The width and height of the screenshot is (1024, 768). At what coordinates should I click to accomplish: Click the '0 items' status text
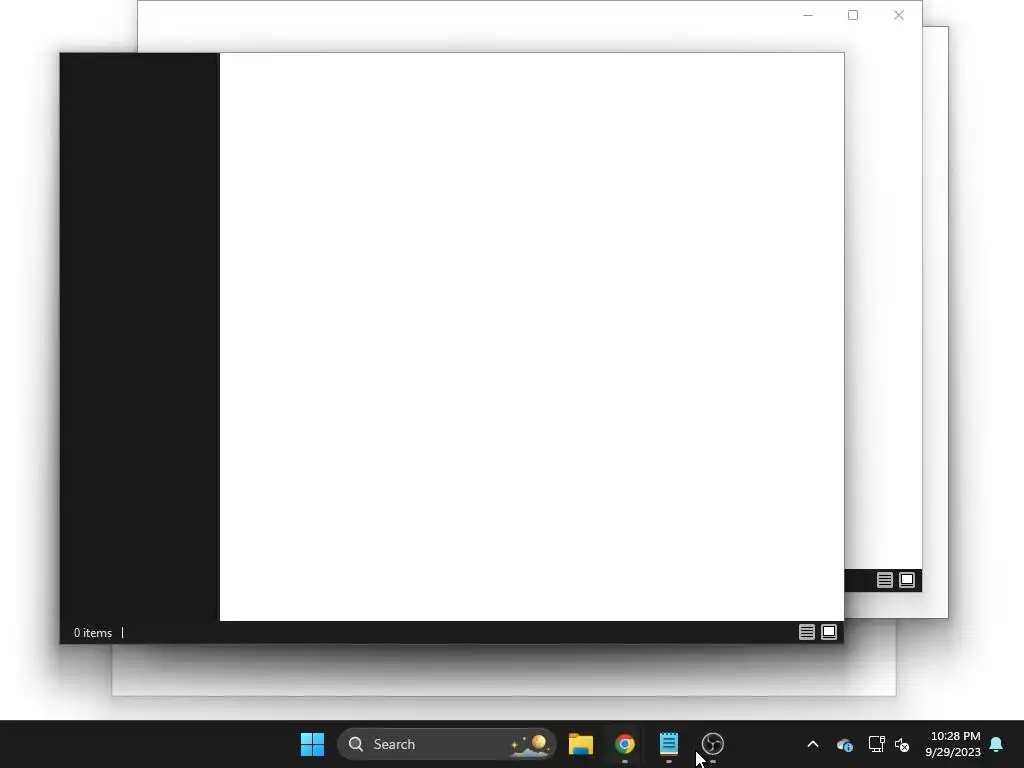93,633
